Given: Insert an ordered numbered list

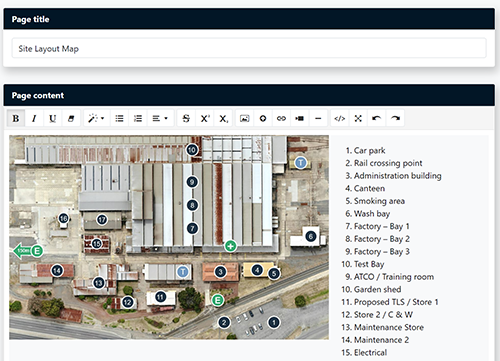Looking at the screenshot, I should [138, 118].
